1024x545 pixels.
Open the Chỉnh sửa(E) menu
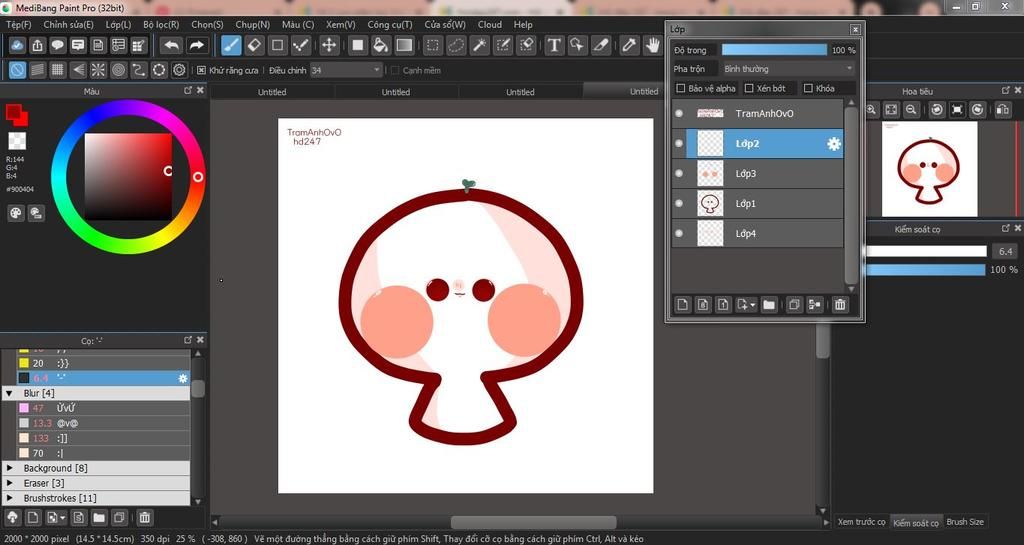(68, 25)
